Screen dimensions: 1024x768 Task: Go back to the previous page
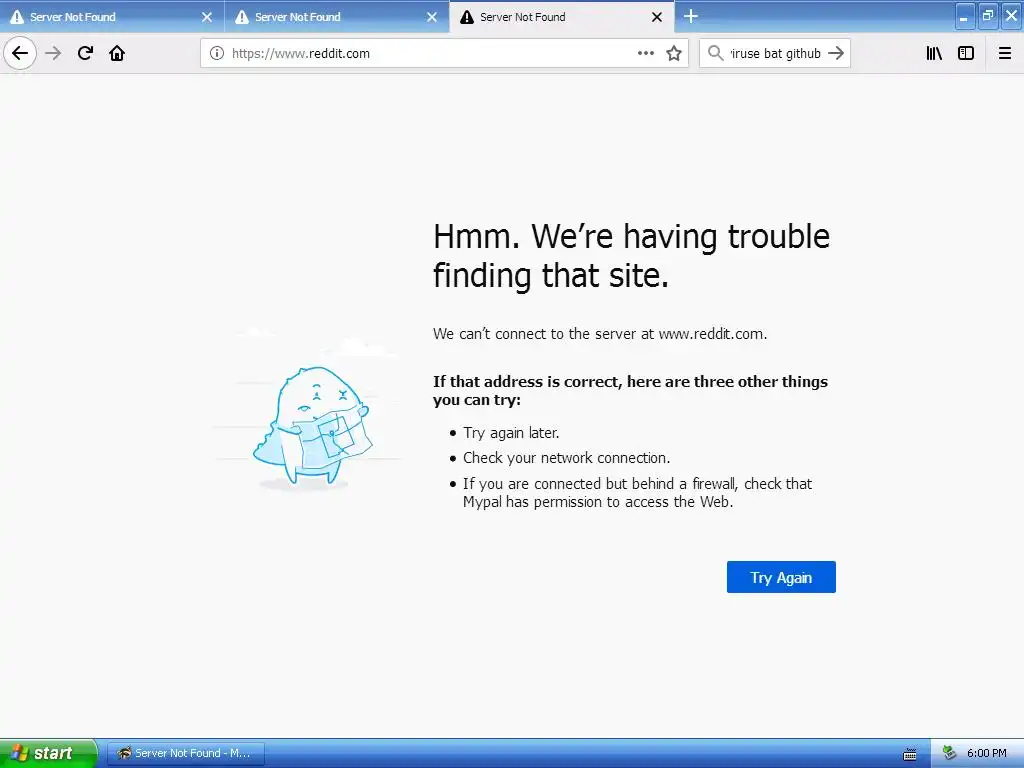click(20, 53)
